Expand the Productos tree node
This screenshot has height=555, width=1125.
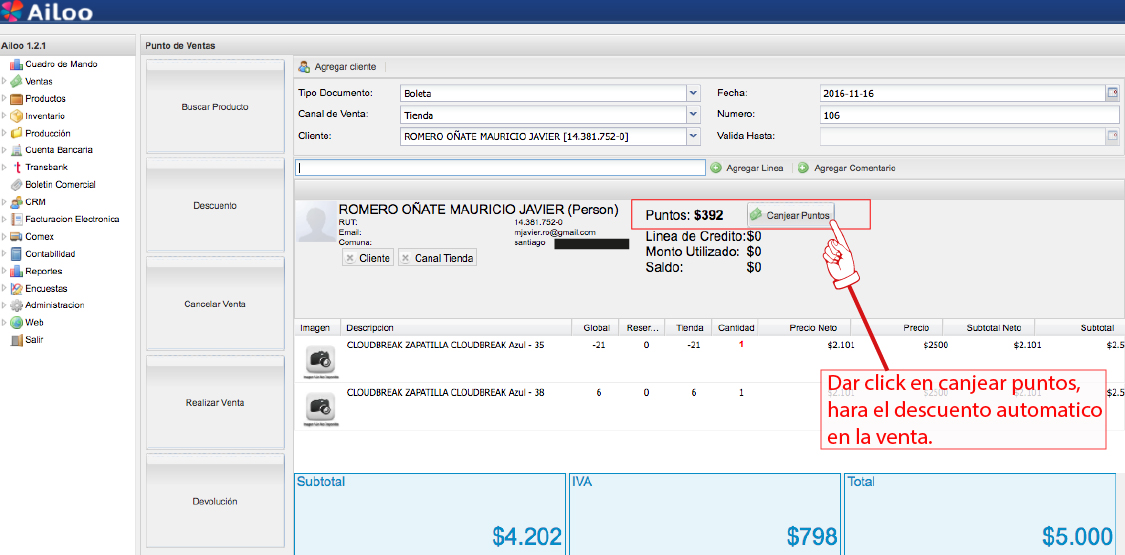click(x=4, y=98)
